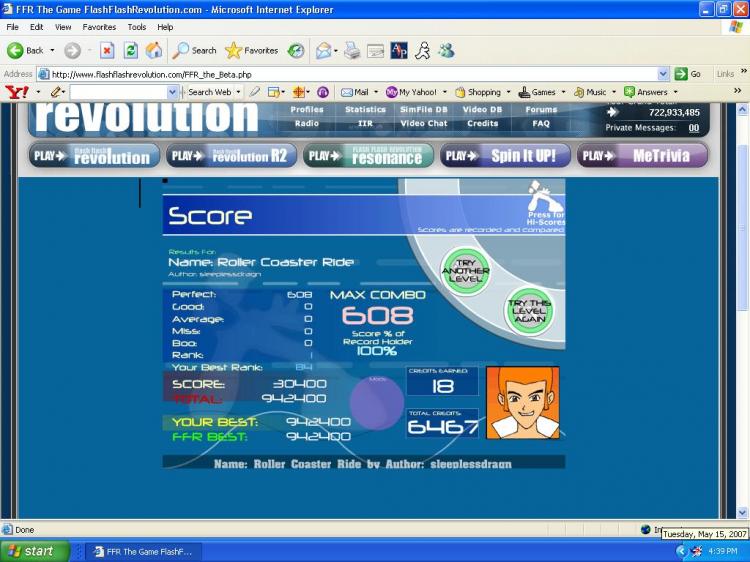Open the Forums site link
The width and height of the screenshot is (750, 562).
pos(541,110)
